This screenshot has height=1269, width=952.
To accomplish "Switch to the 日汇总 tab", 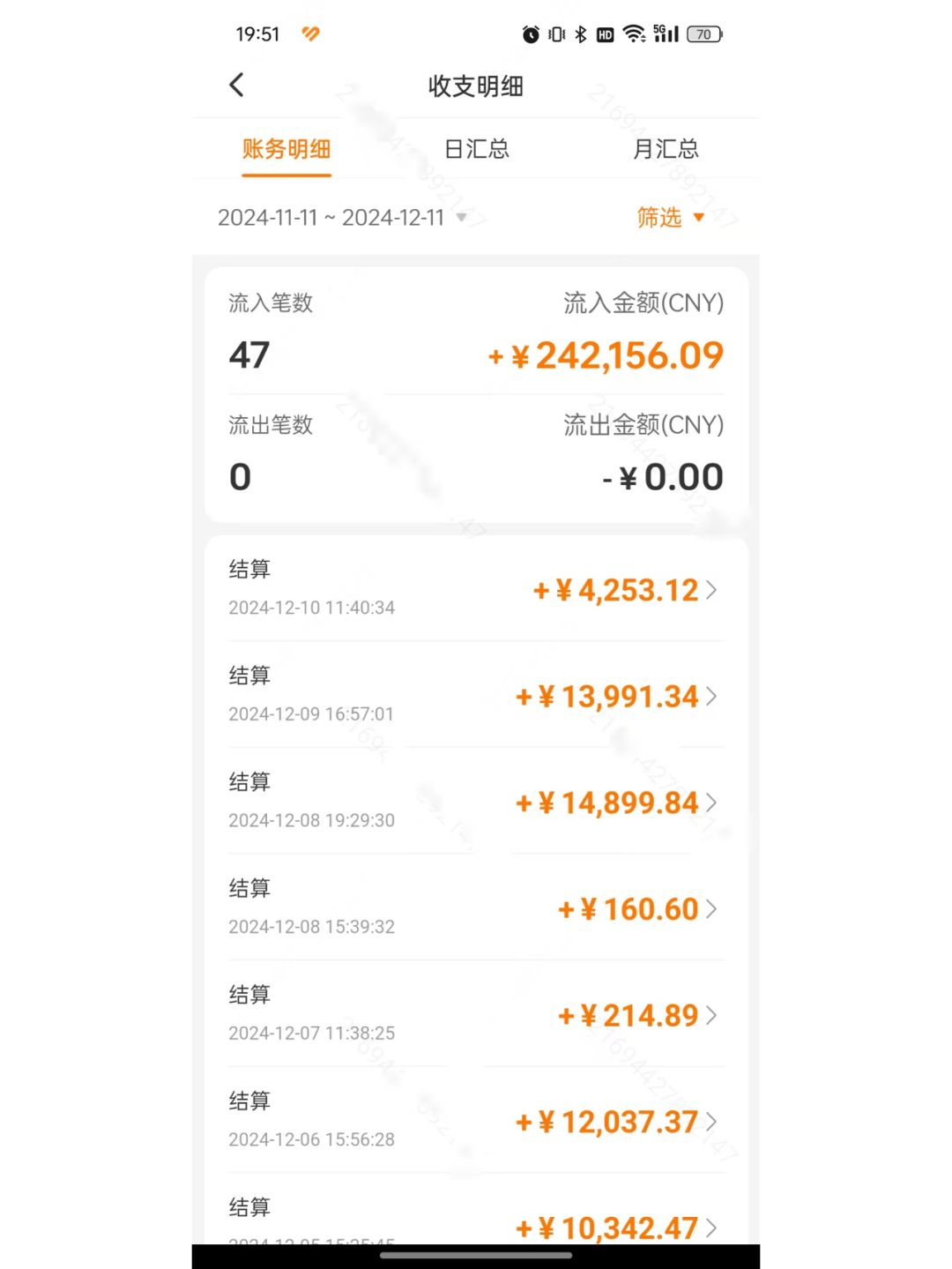I will tap(477, 149).
